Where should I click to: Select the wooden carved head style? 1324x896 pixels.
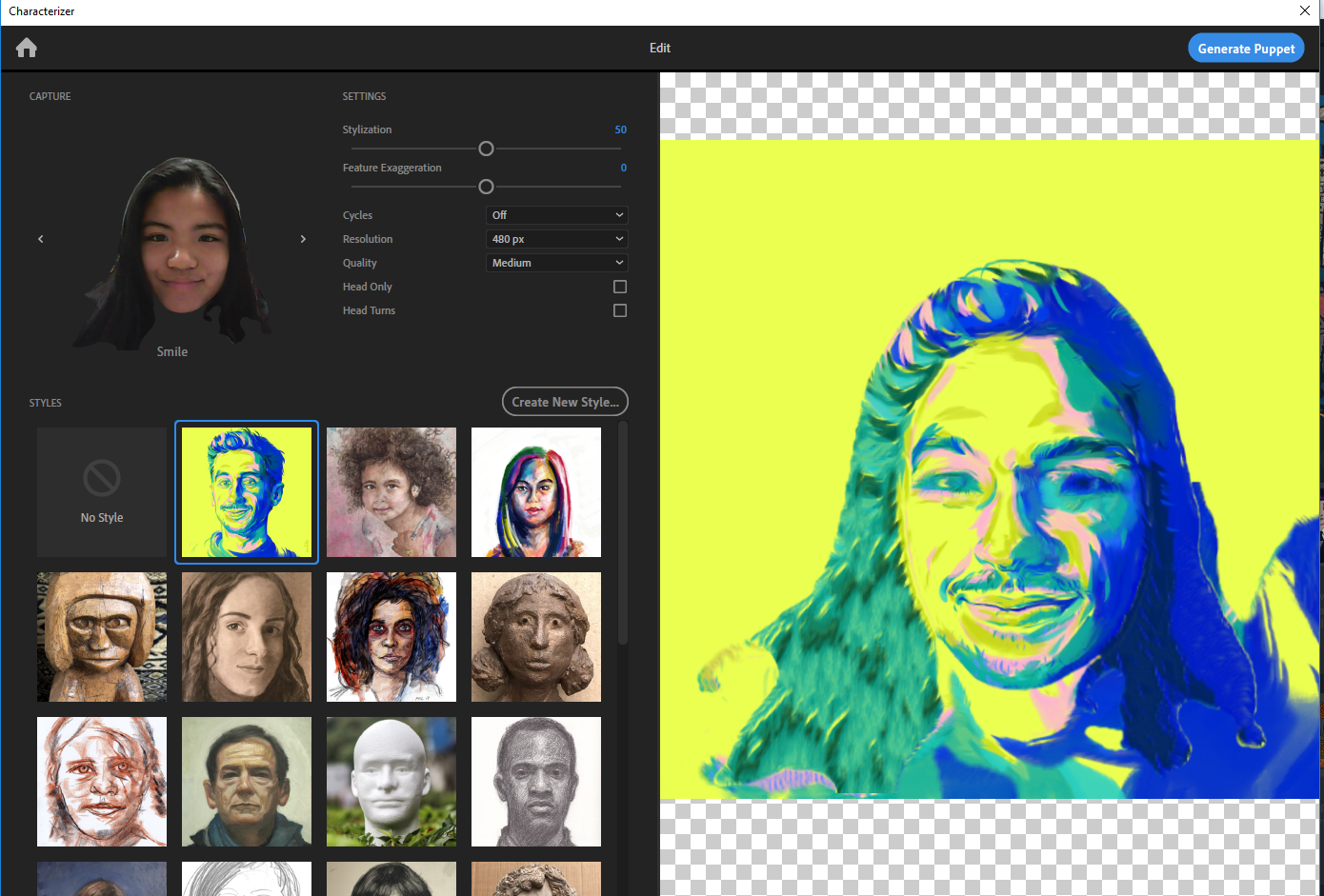tap(102, 637)
